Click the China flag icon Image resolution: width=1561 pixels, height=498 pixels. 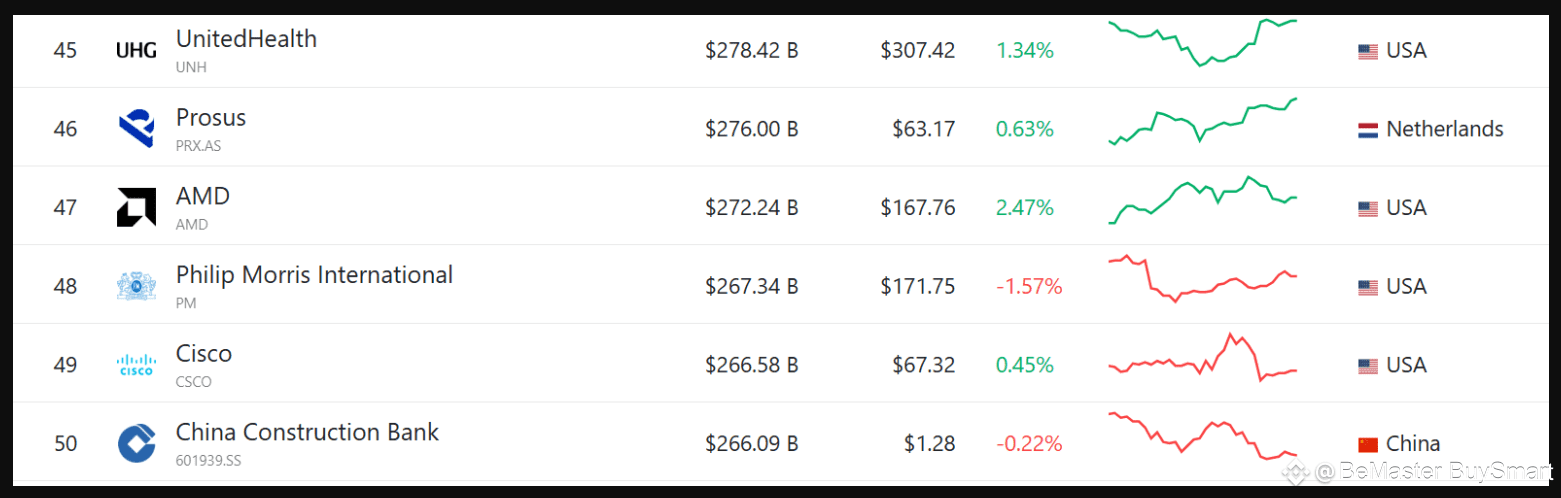1368,444
